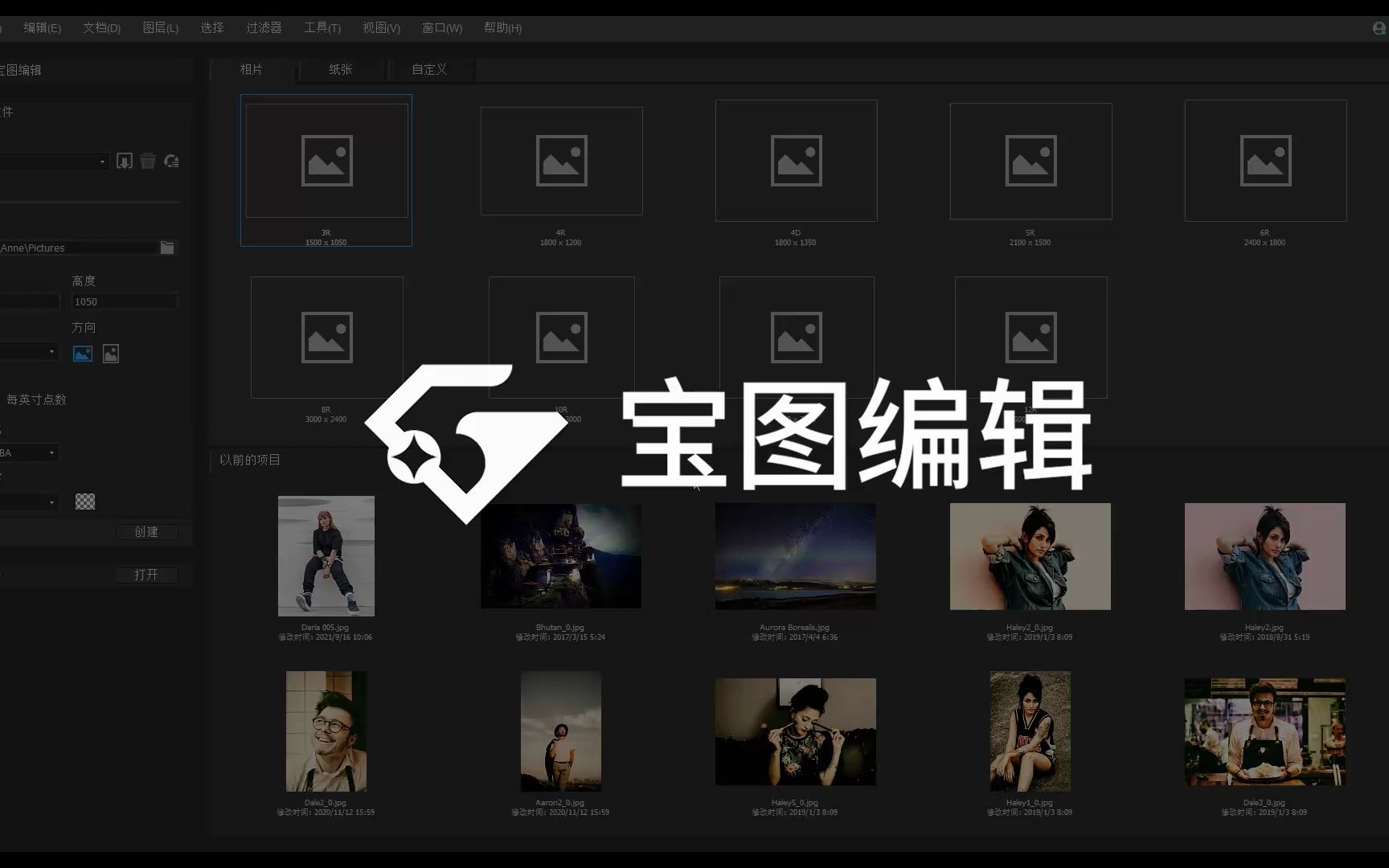This screenshot has width=1389, height=868.
Task: Click the 创建 button
Action: click(146, 532)
